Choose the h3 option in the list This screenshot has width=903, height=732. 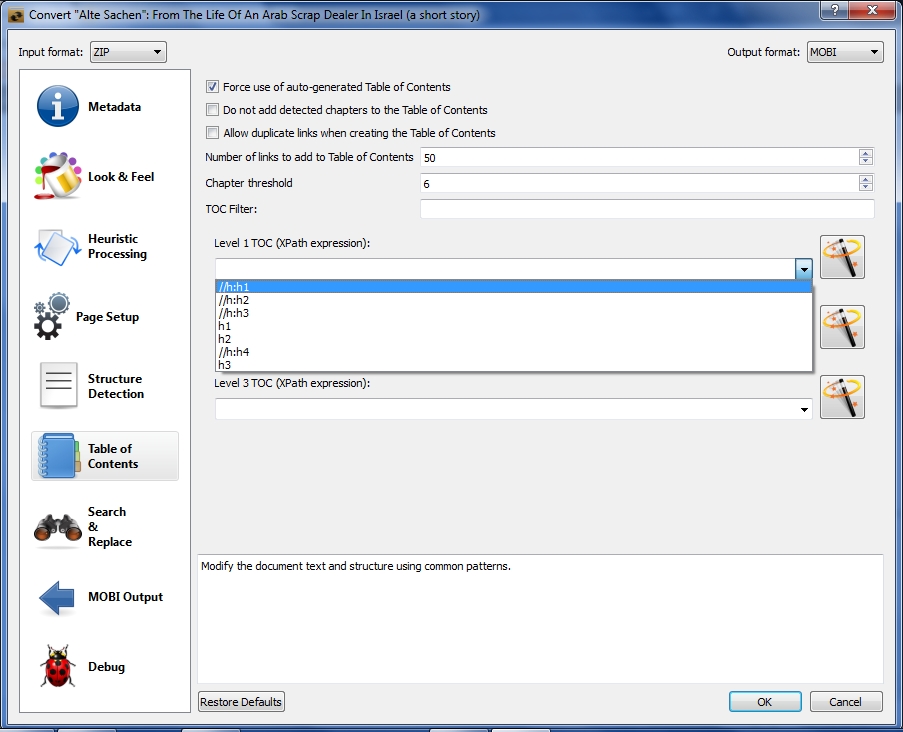pos(514,365)
